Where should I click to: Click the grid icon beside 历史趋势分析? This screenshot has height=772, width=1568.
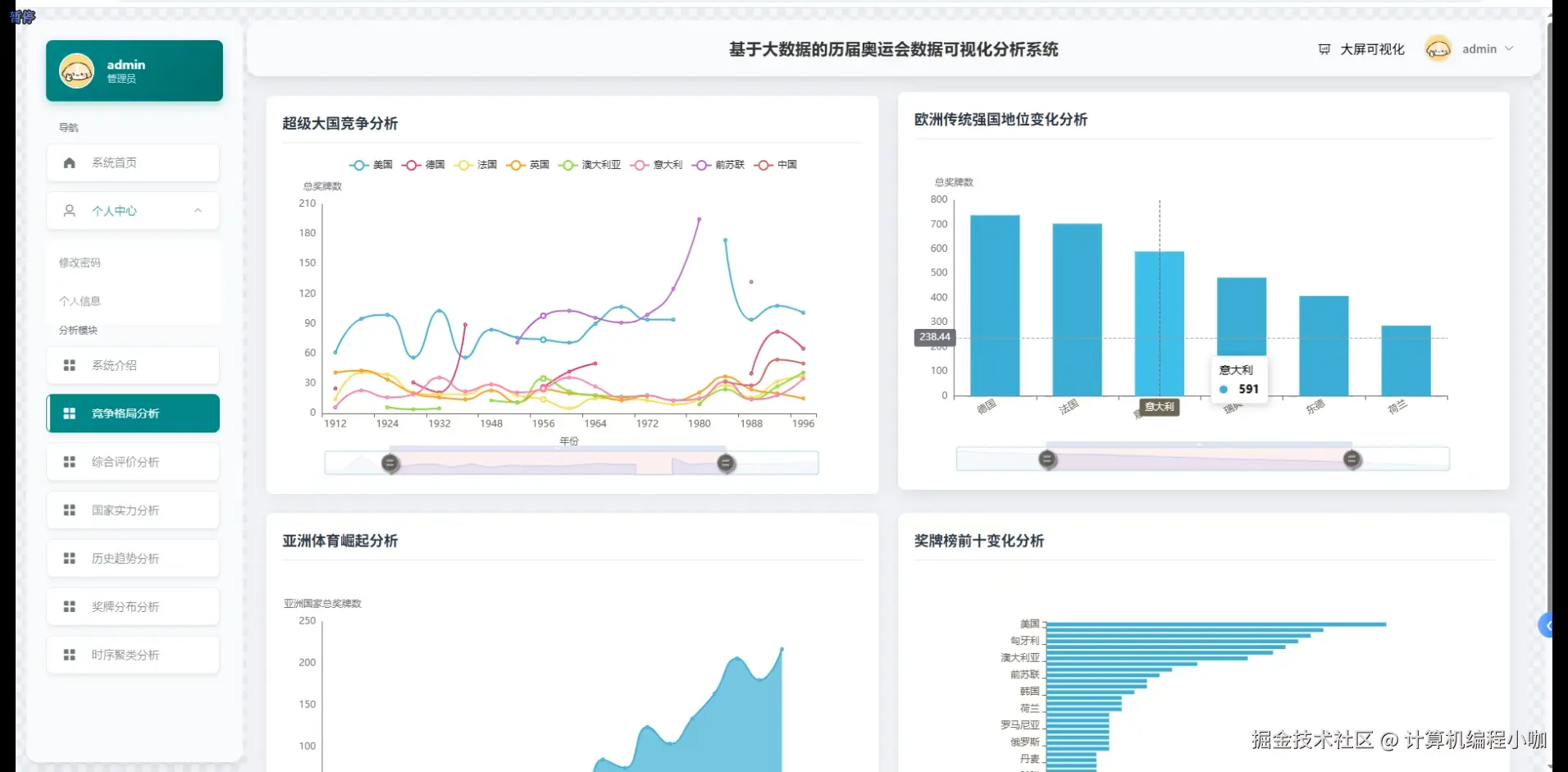(x=70, y=559)
